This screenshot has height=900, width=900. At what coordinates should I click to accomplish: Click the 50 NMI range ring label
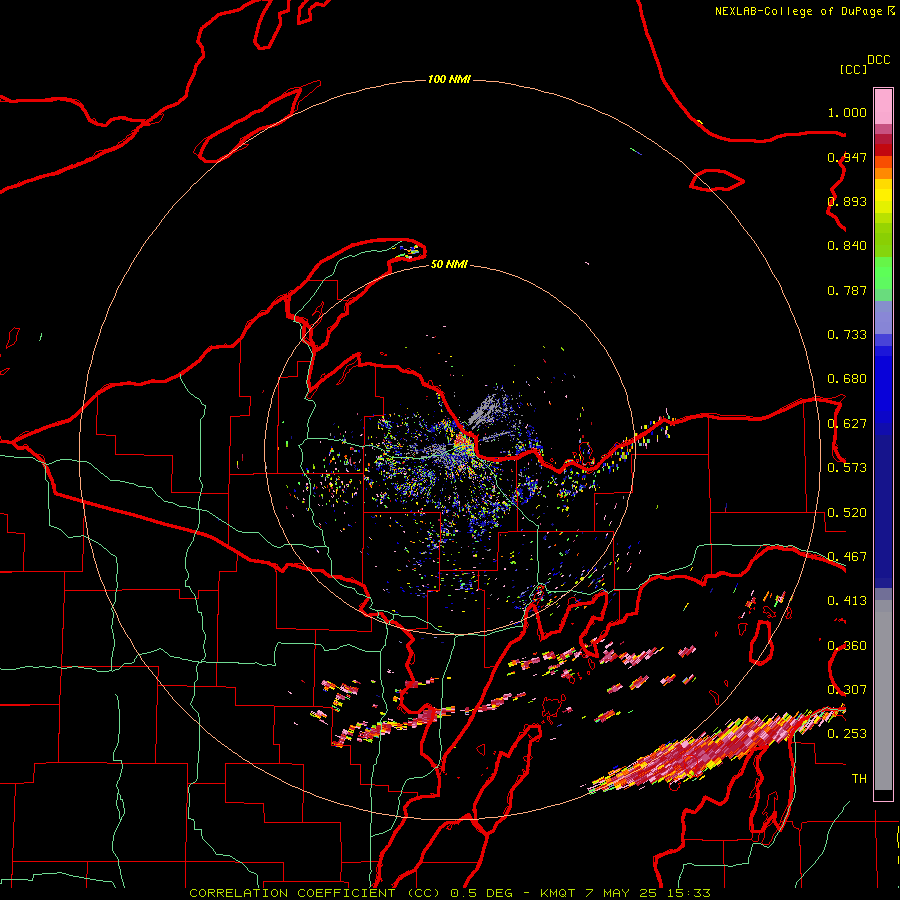(x=449, y=264)
